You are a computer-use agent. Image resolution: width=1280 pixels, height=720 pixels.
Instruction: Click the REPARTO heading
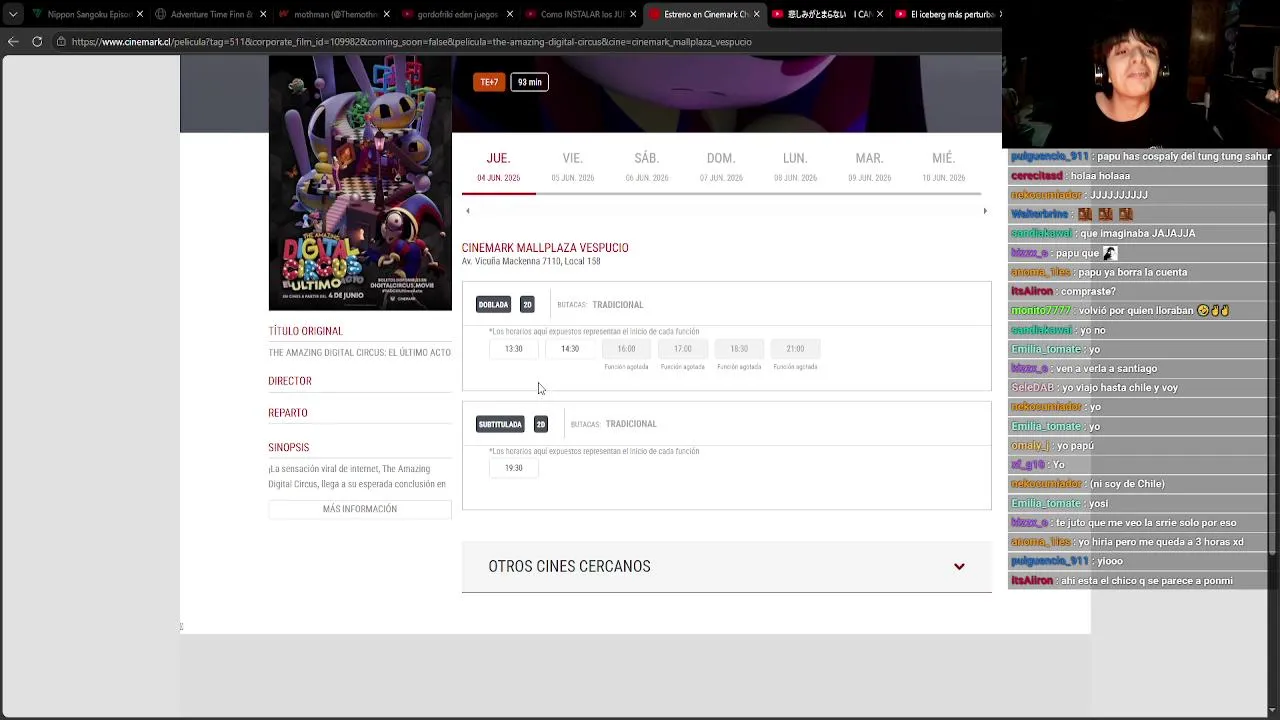(x=288, y=413)
